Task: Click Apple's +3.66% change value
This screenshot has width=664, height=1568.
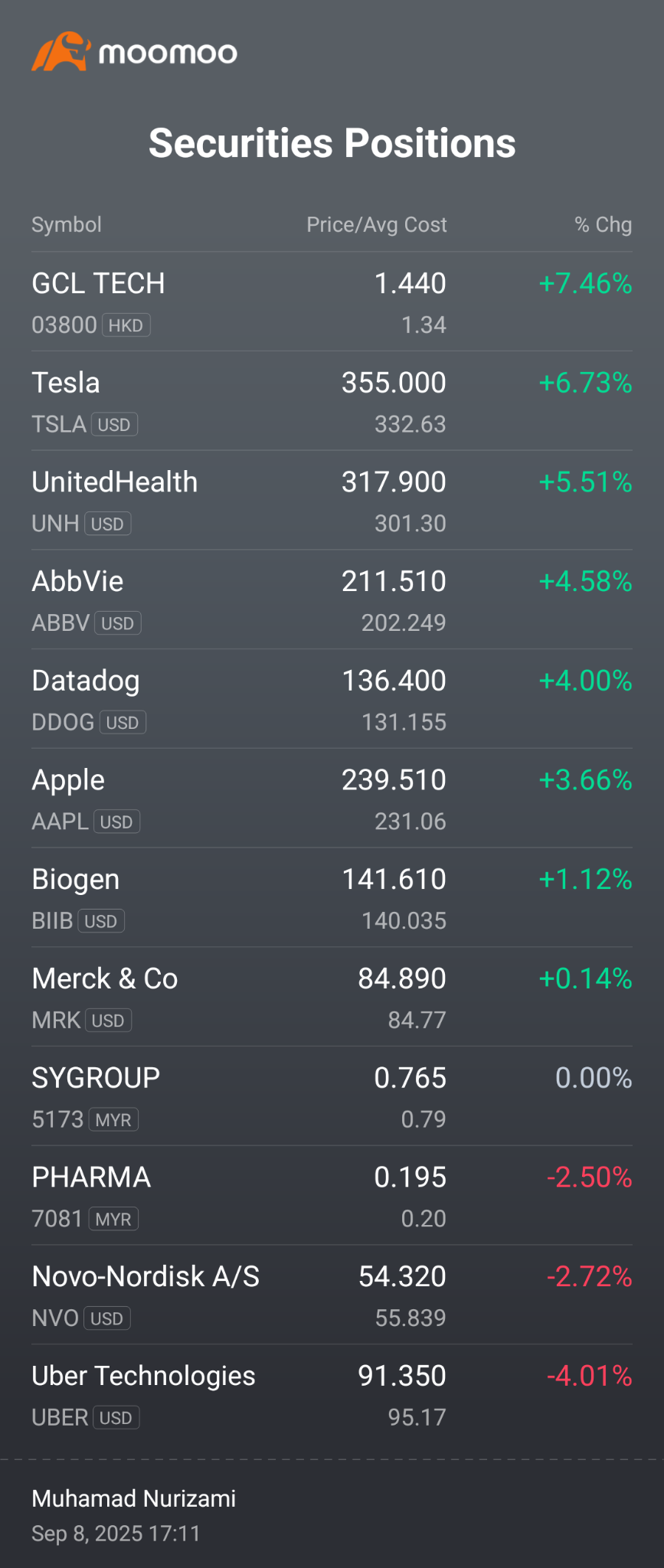Action: [586, 780]
